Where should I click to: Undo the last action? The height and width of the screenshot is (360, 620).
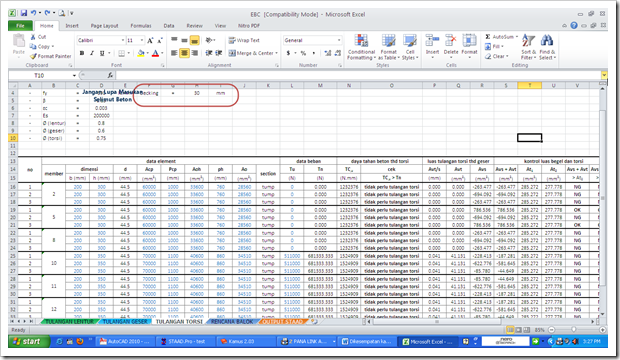coord(34,13)
